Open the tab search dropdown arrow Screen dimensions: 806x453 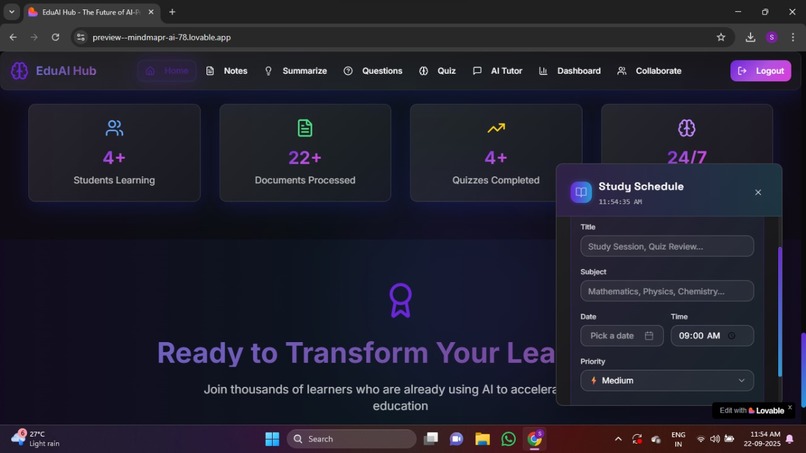11,12
